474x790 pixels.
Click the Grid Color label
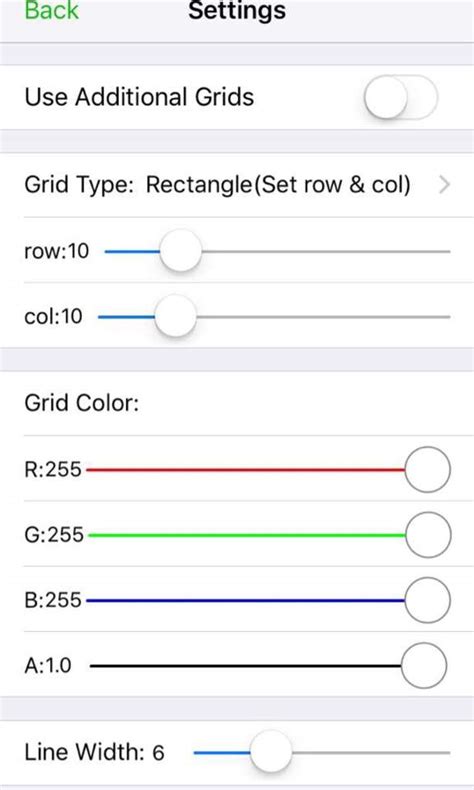pyautogui.click(x=82, y=403)
